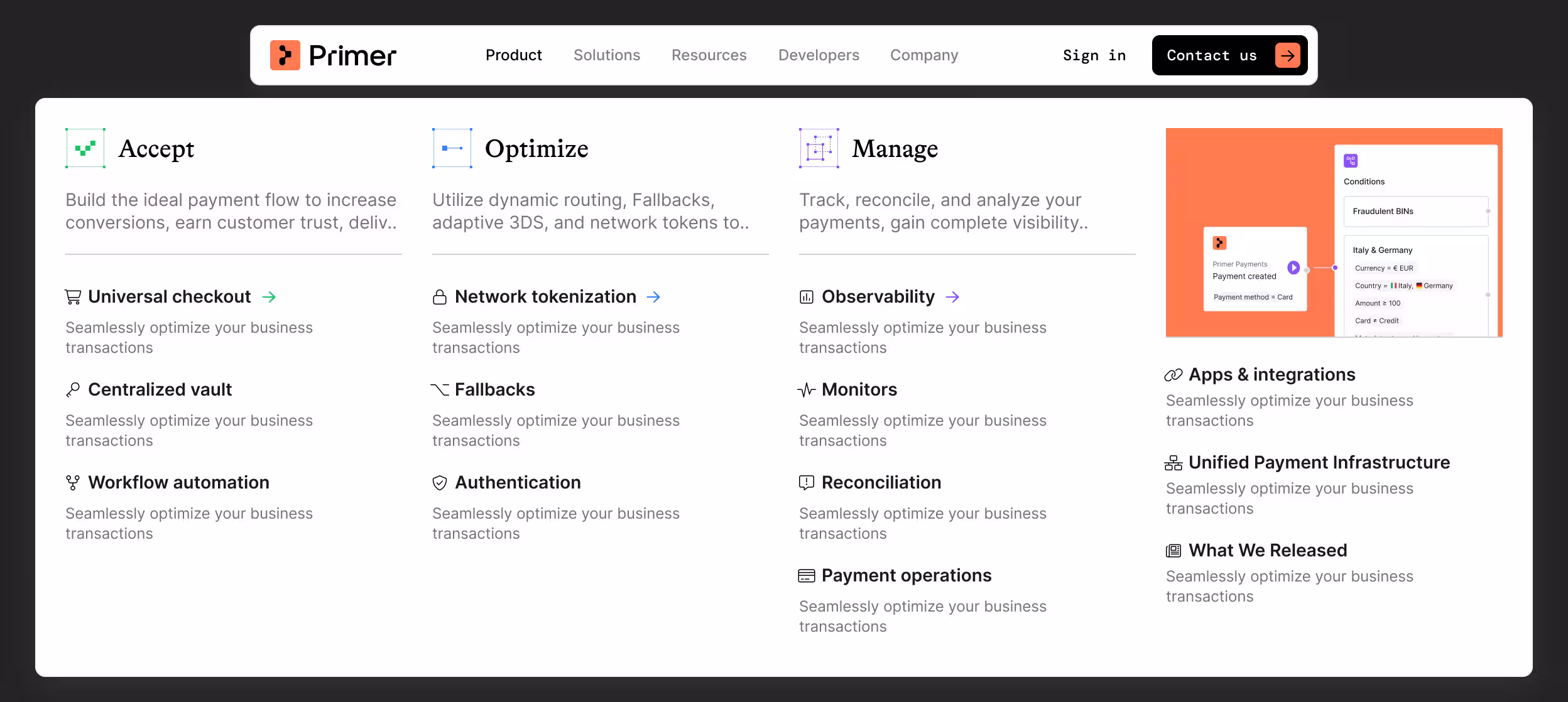1568x702 pixels.
Task: Click the lock icon next to Network tokenization
Action: [440, 296]
